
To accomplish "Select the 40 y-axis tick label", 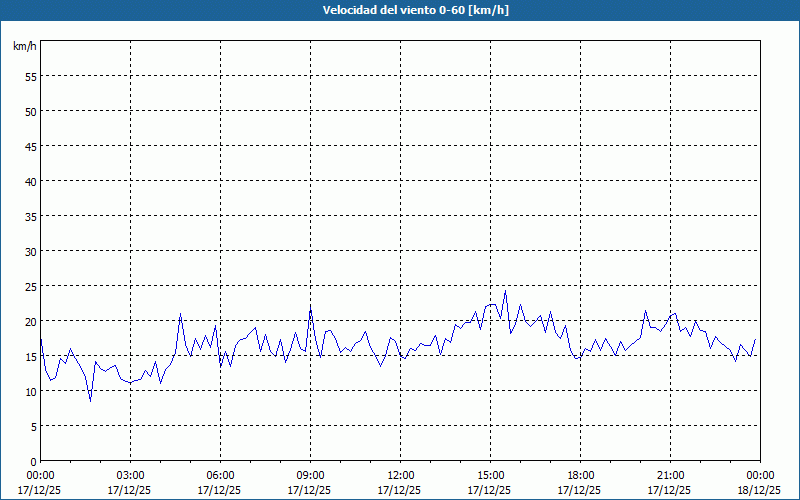I will 30,181.
